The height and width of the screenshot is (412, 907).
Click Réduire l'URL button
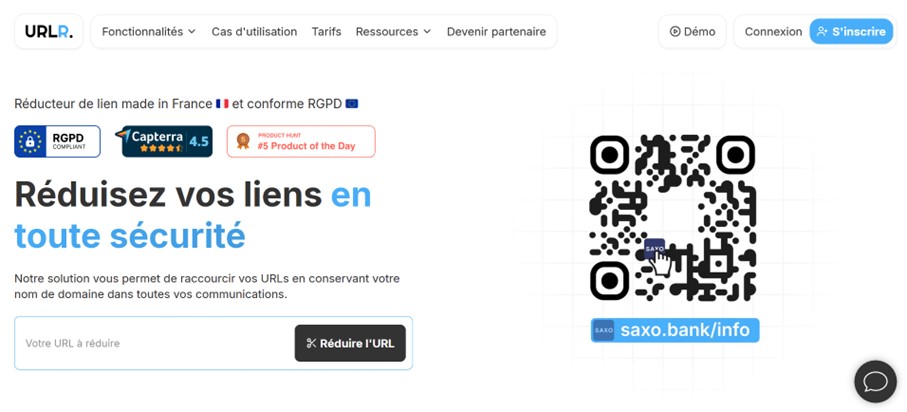click(350, 343)
